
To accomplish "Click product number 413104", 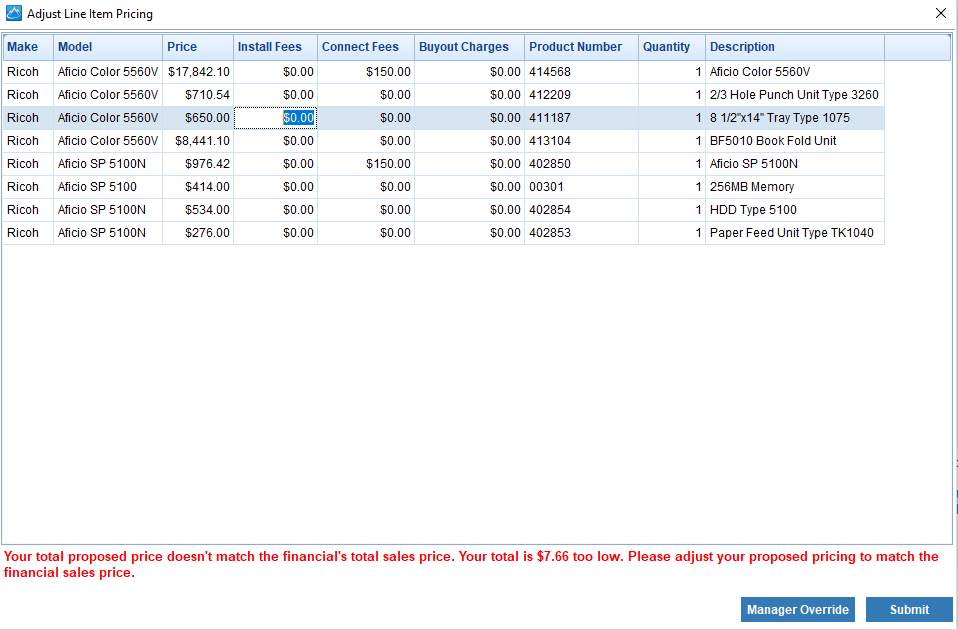I will (x=582, y=141).
